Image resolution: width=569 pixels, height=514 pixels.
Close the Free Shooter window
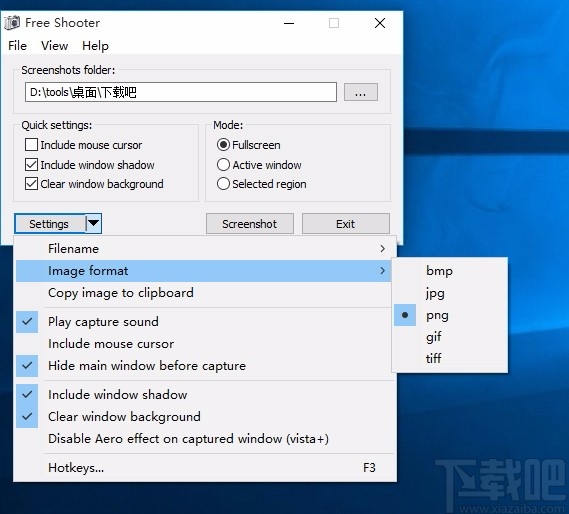[380, 23]
